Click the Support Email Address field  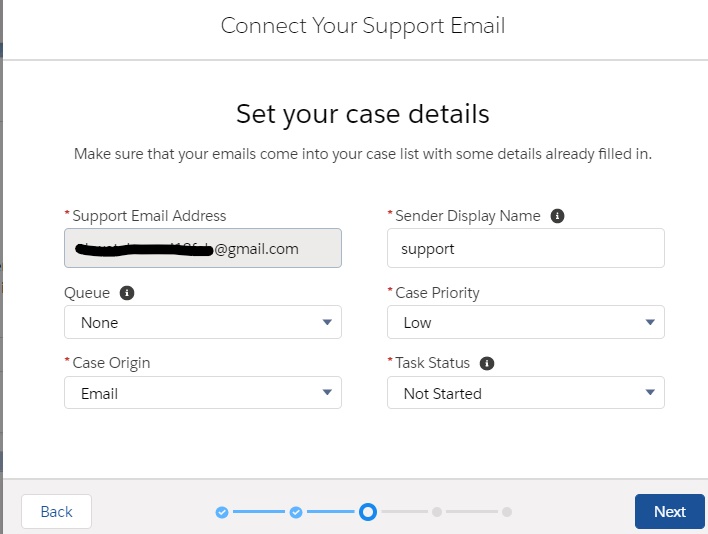[202, 248]
